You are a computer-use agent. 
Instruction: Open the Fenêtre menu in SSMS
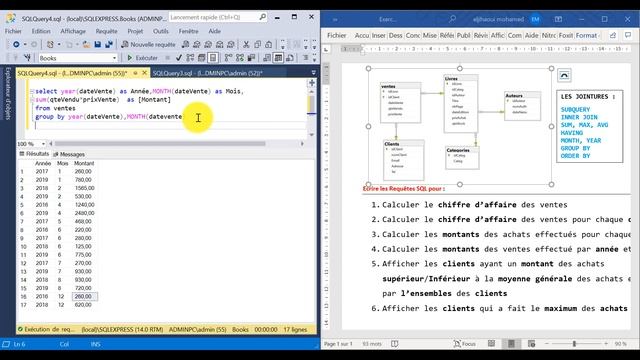pos(189,31)
